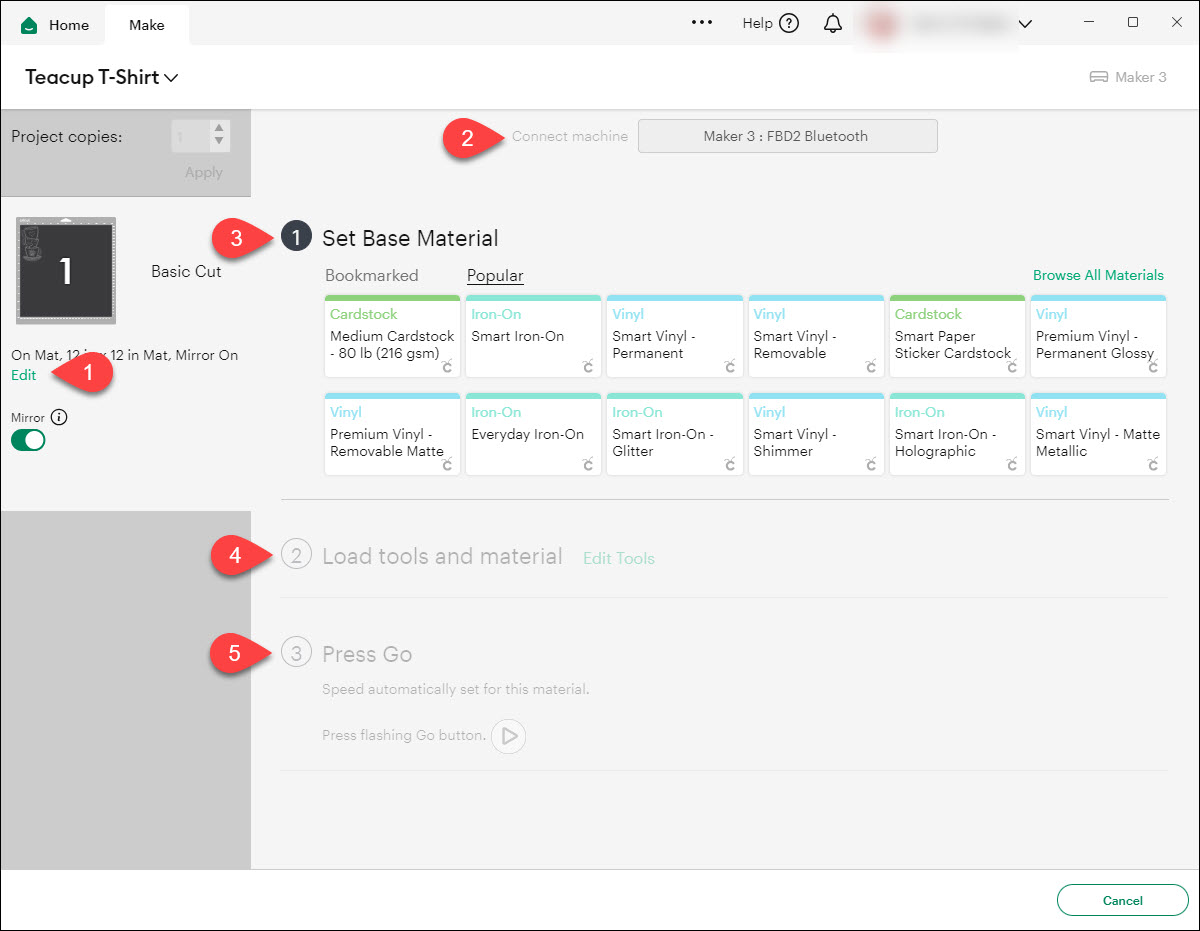This screenshot has width=1200, height=931.
Task: Pick Smart Paper Sticker Cardstock
Action: [957, 336]
